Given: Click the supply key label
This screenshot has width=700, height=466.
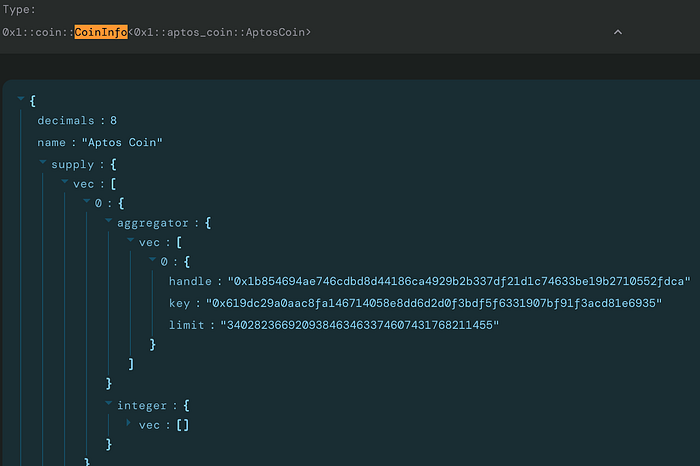Looking at the screenshot, I should pyautogui.click(x=73, y=165).
